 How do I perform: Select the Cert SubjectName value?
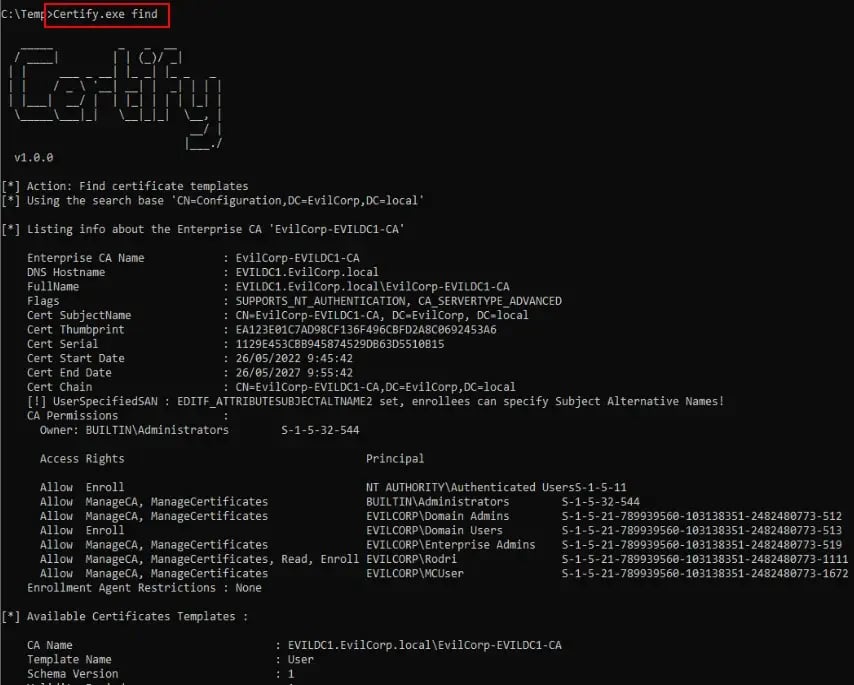382,315
